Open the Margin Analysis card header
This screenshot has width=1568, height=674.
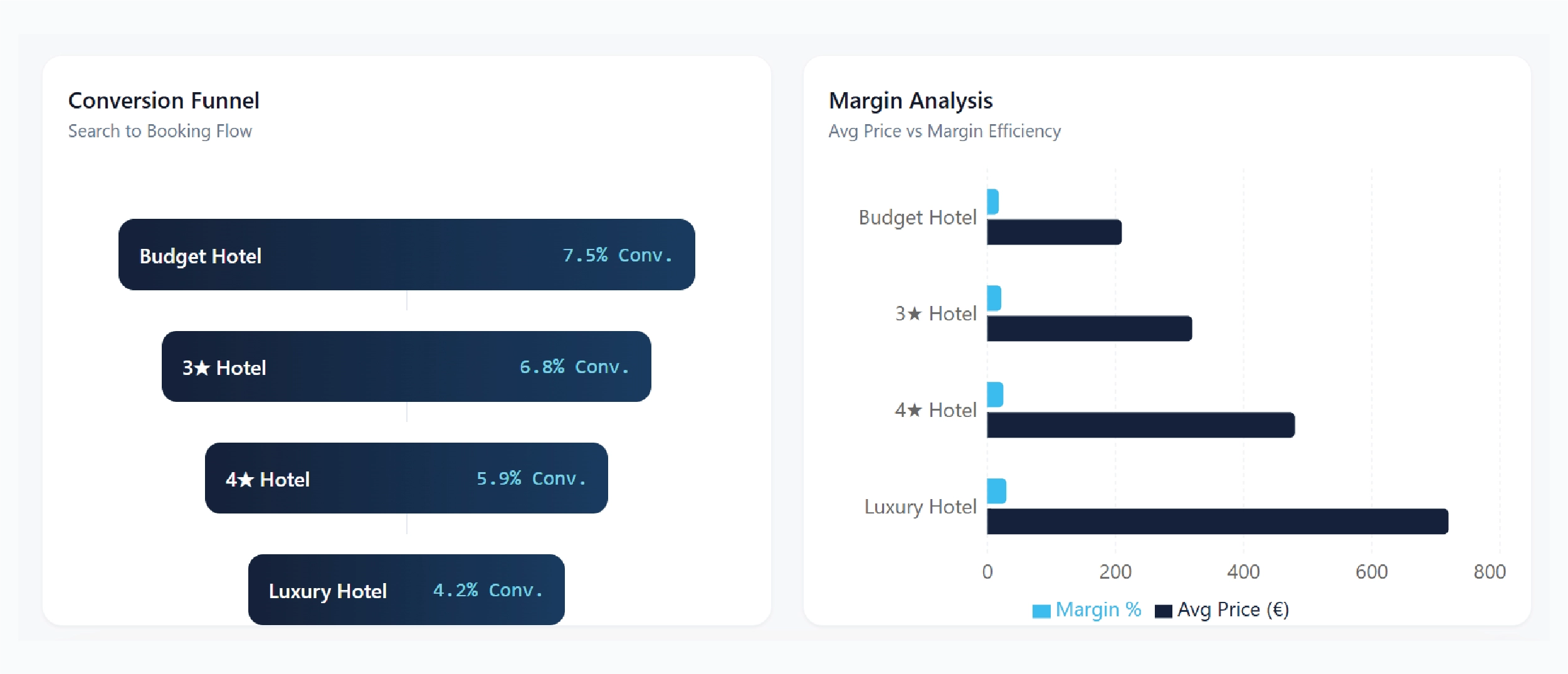tap(911, 100)
